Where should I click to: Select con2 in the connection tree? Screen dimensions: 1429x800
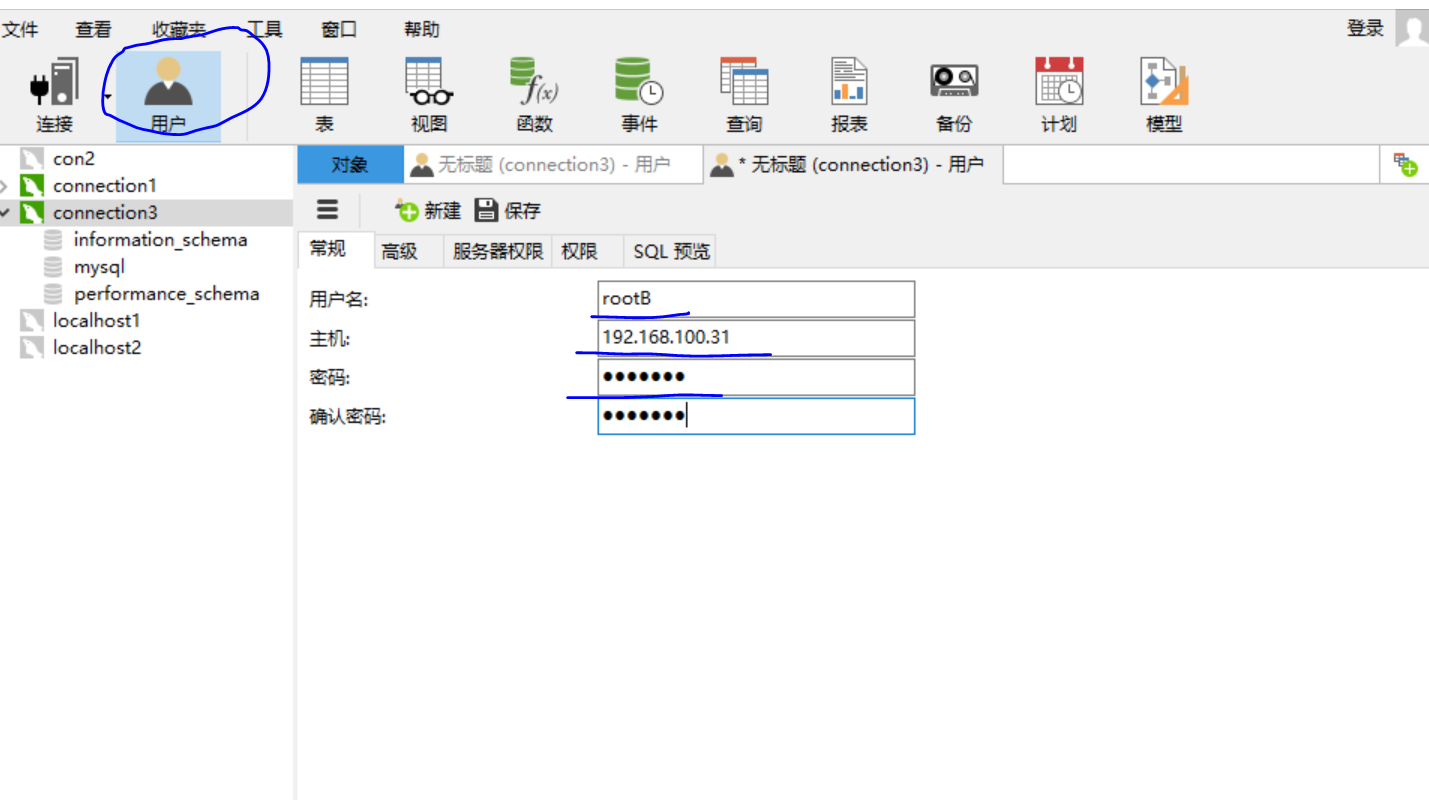pyautogui.click(x=74, y=158)
